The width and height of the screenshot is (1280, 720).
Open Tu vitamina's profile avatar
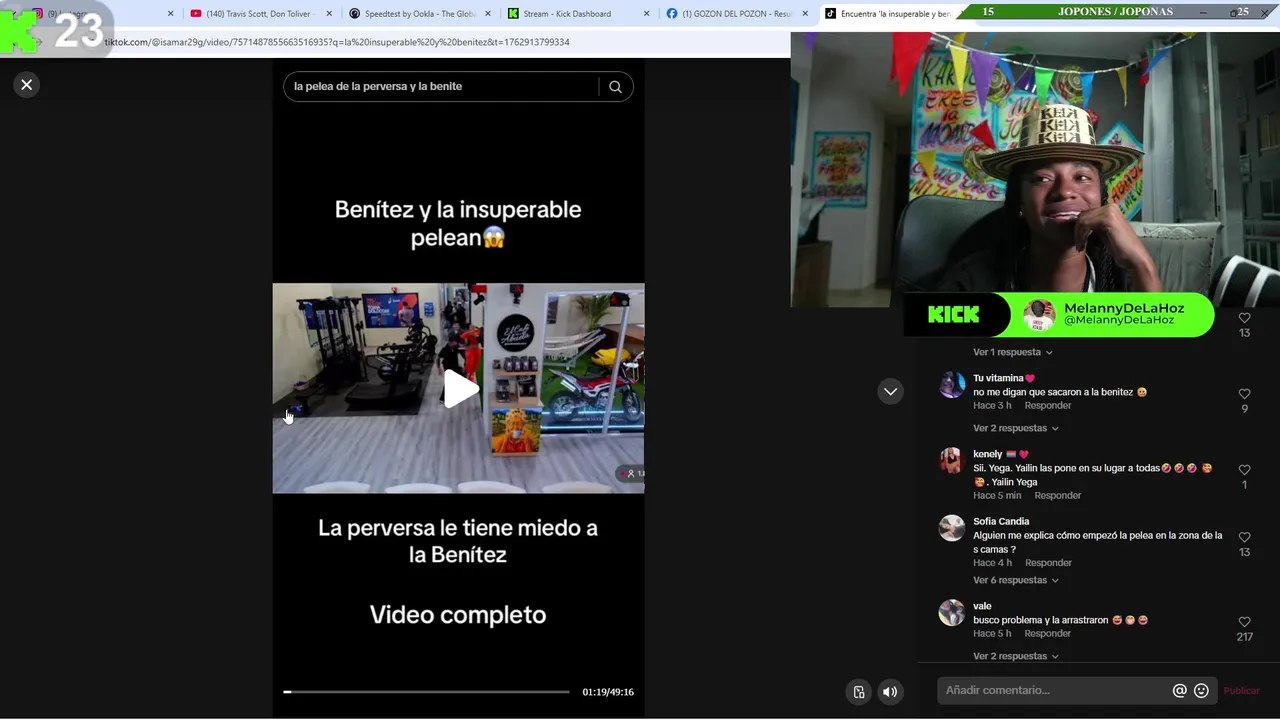952,385
